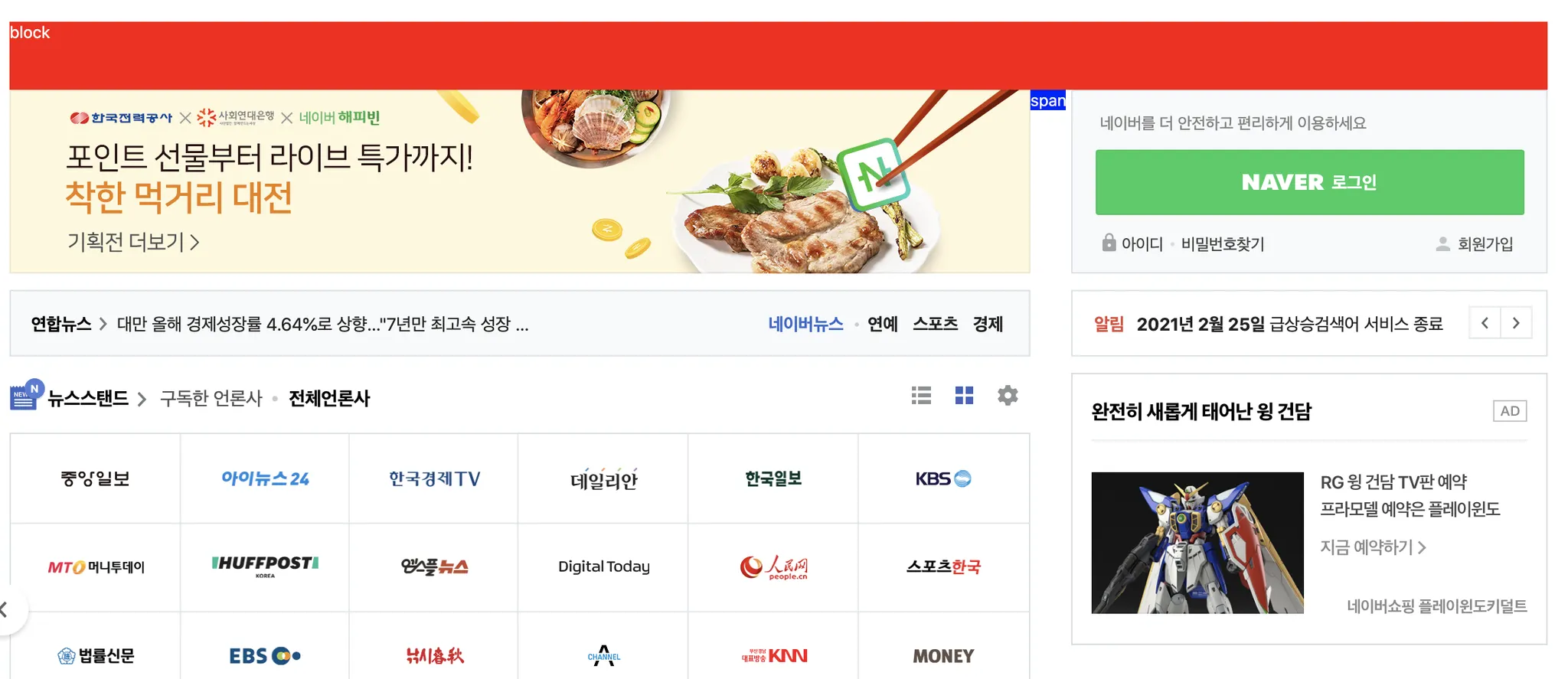Click the newsstand logo icon
The height and width of the screenshot is (679, 1568).
pos(27,395)
